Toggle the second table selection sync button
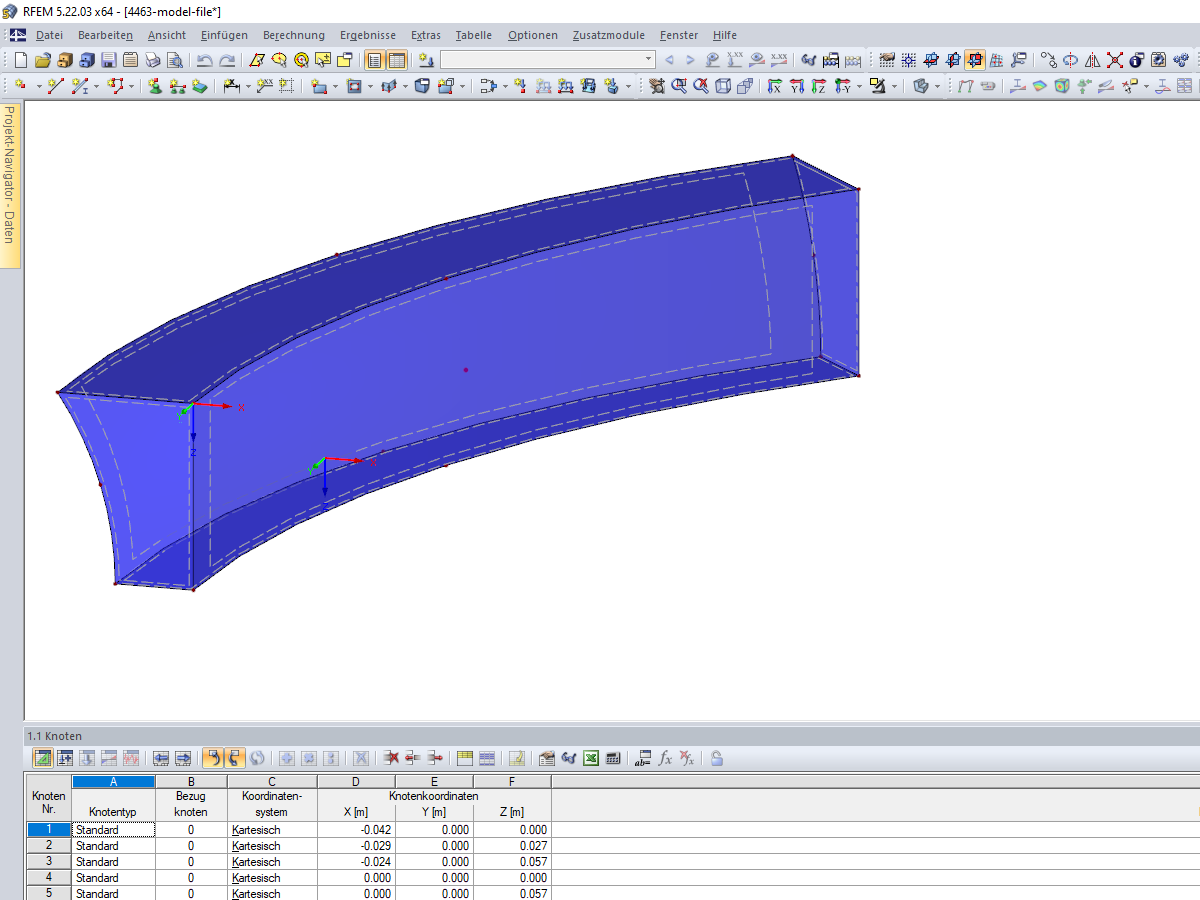Image resolution: width=1200 pixels, height=900 pixels. 234,758
